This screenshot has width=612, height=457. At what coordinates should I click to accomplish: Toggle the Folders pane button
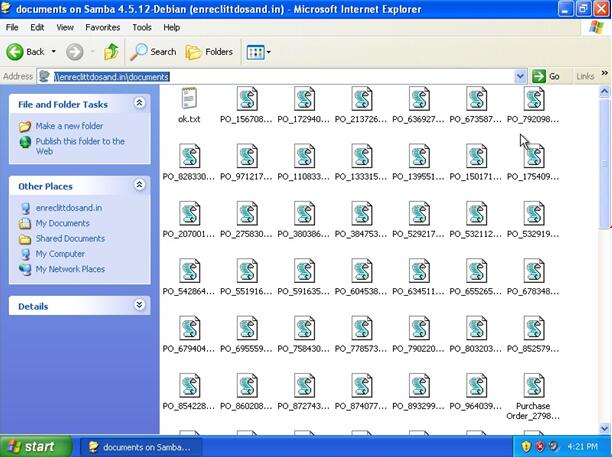coord(209,51)
